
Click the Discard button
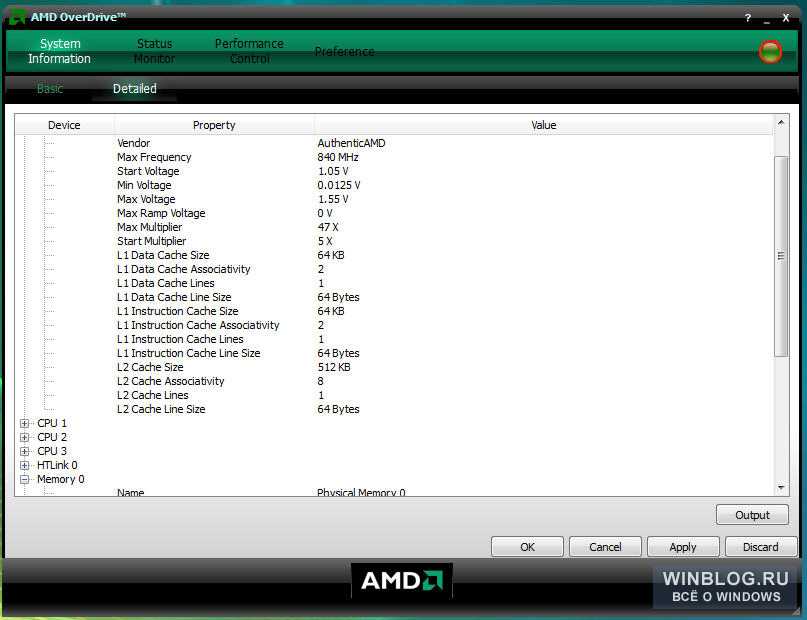[761, 547]
